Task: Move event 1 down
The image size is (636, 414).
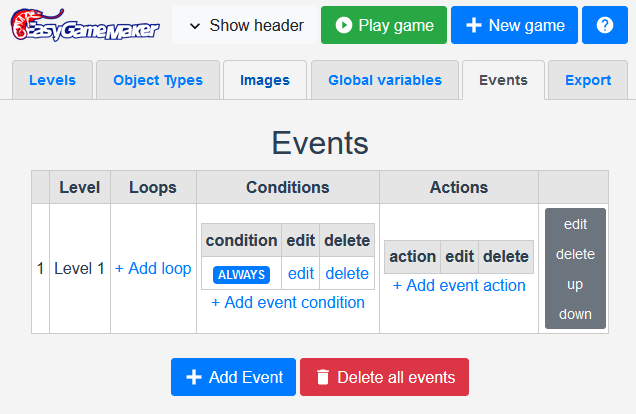Action: [575, 313]
